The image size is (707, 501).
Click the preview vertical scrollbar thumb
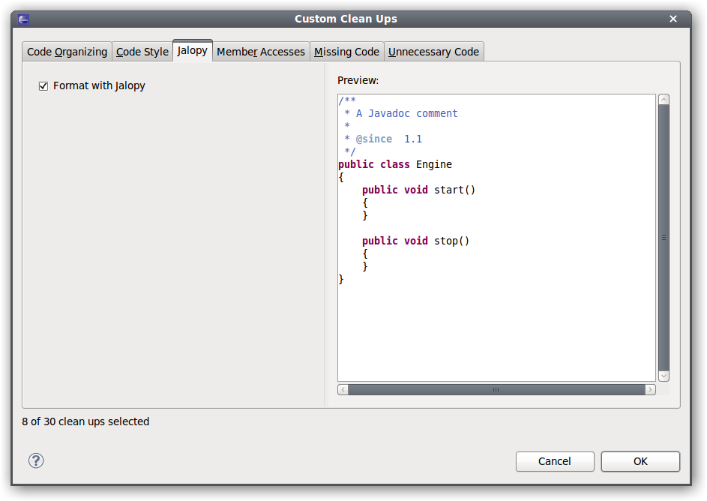tap(663, 238)
